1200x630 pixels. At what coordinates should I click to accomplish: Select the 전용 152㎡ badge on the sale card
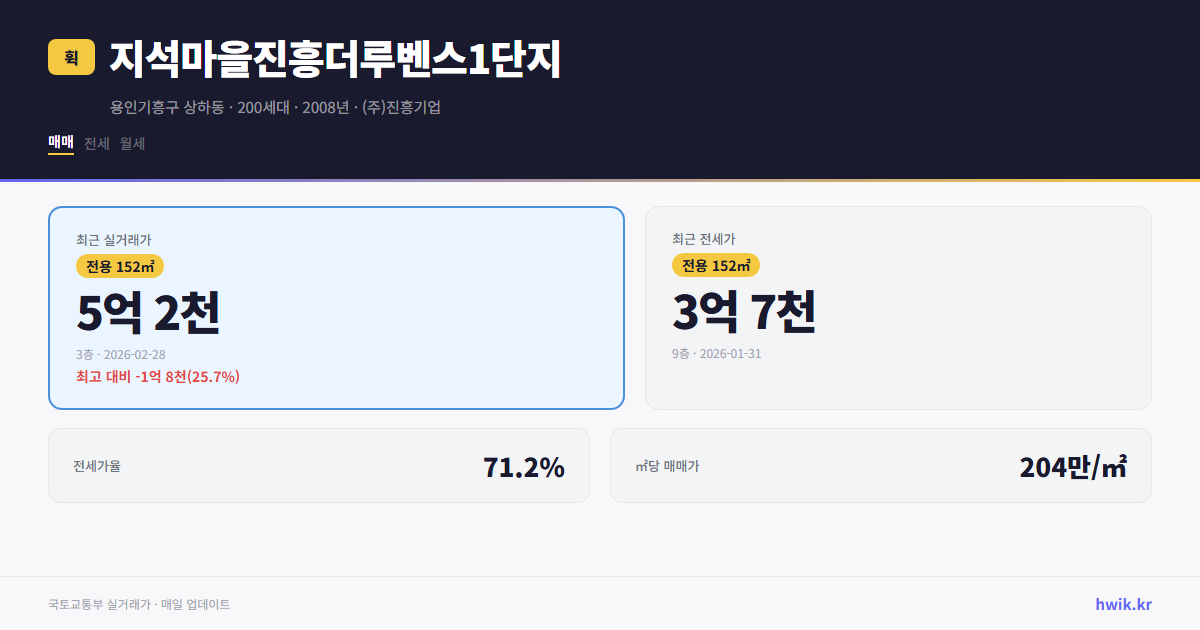120,266
